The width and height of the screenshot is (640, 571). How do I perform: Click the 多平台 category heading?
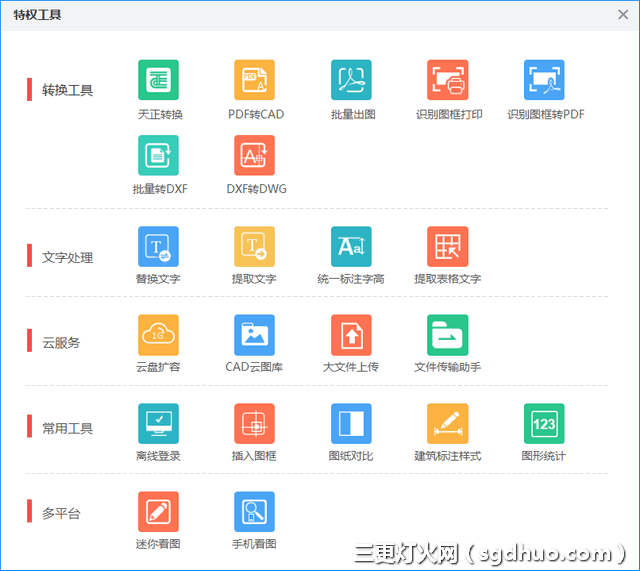click(x=61, y=513)
